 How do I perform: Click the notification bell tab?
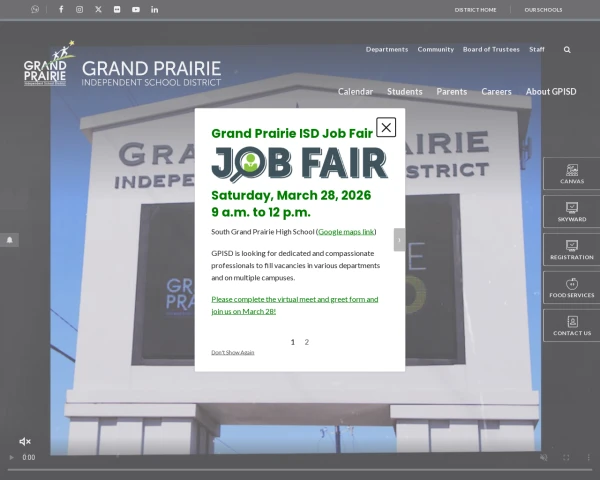coord(10,240)
